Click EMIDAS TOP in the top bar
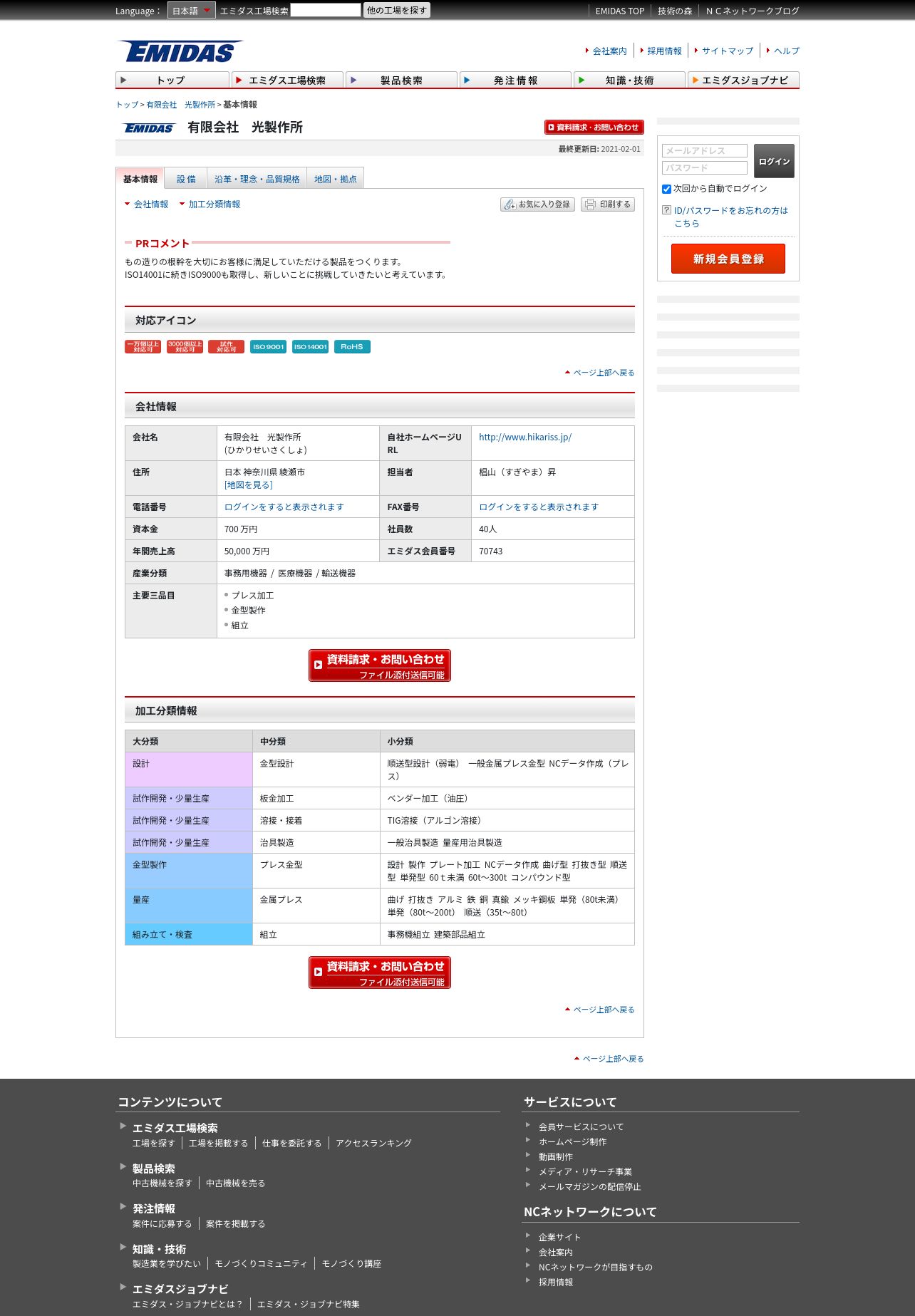The image size is (915, 1316). tap(620, 11)
